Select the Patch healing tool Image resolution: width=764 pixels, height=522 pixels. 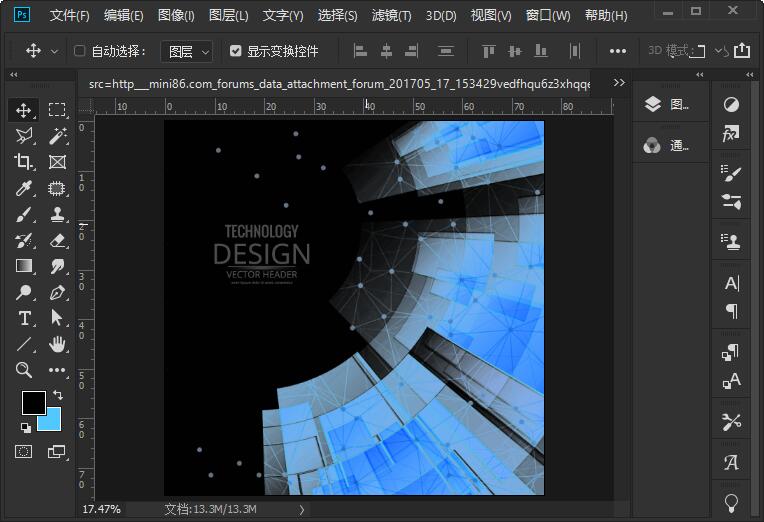click(57, 188)
